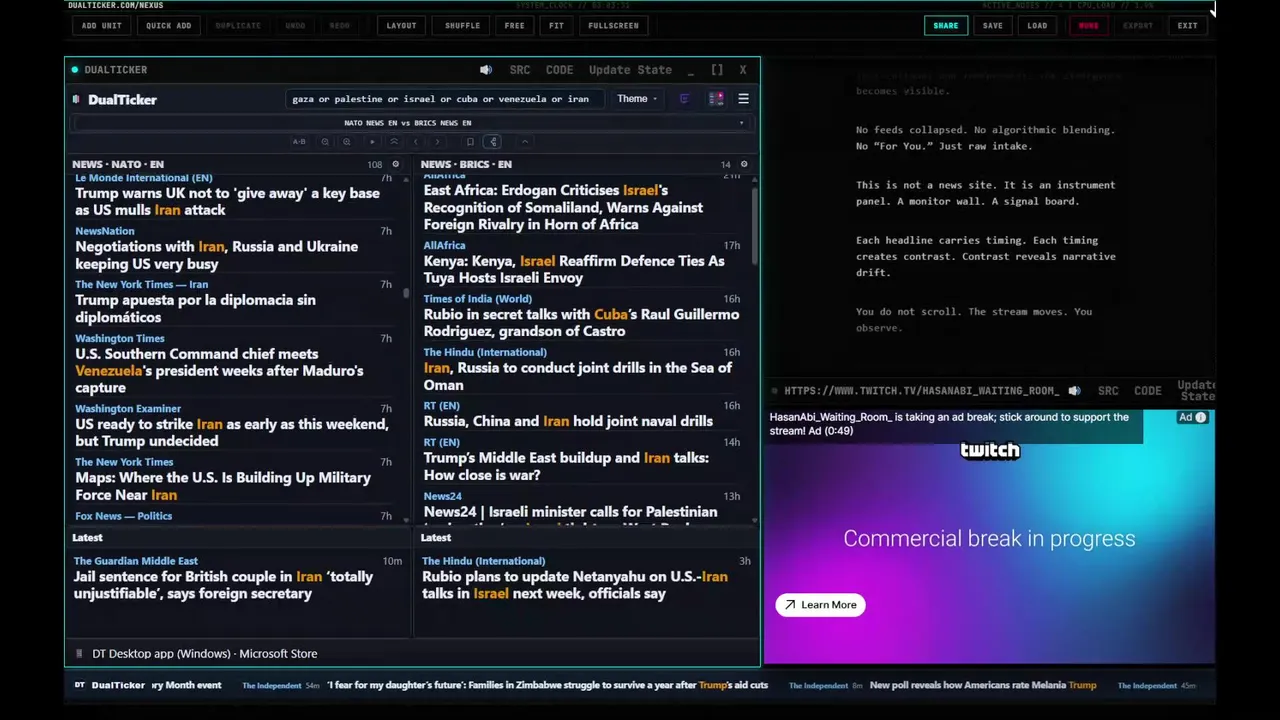The width and height of the screenshot is (1280, 720).
Task: Click SHUFFLE in top toolbar
Action: [462, 26]
